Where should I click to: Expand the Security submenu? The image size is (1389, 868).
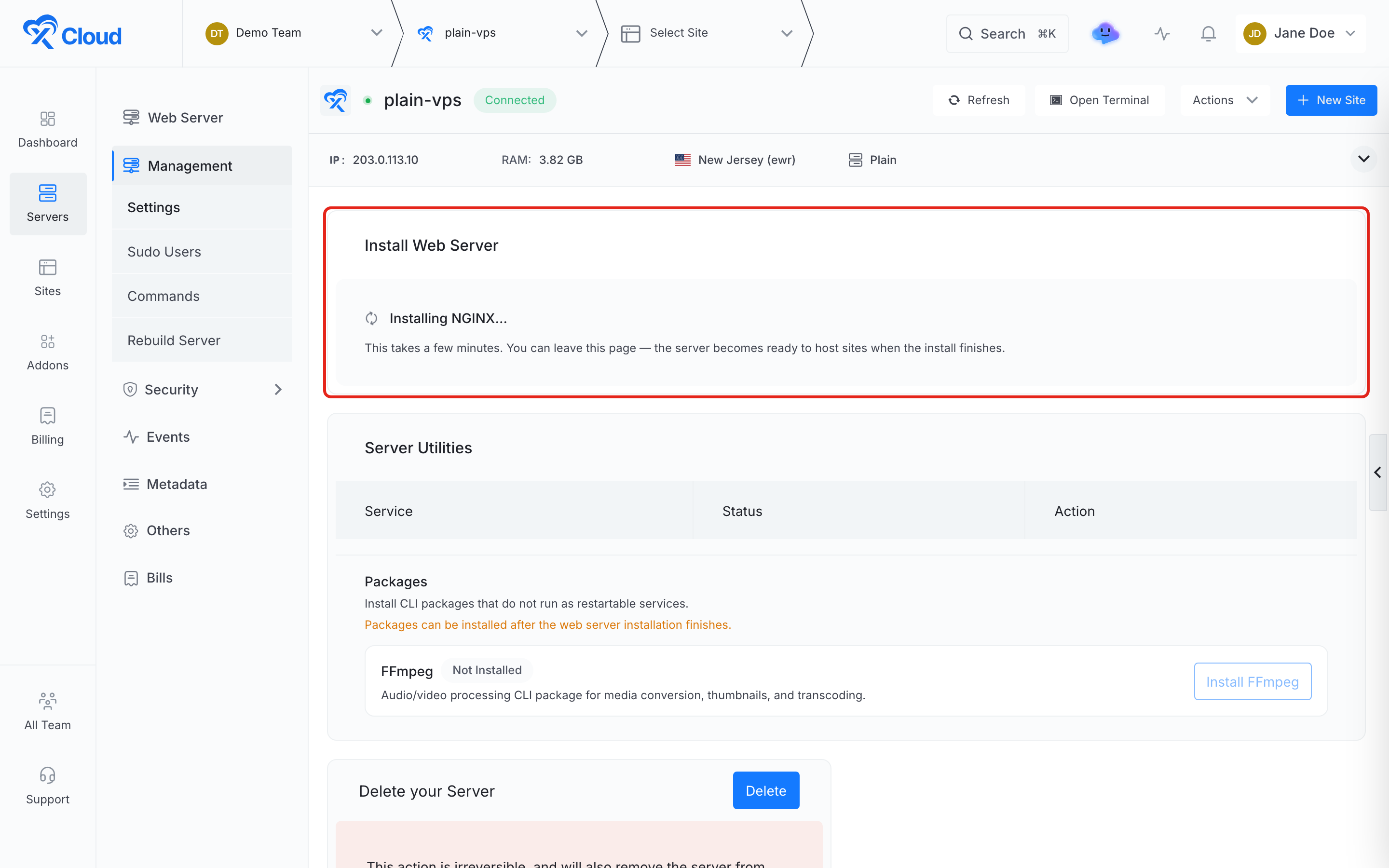(x=203, y=389)
